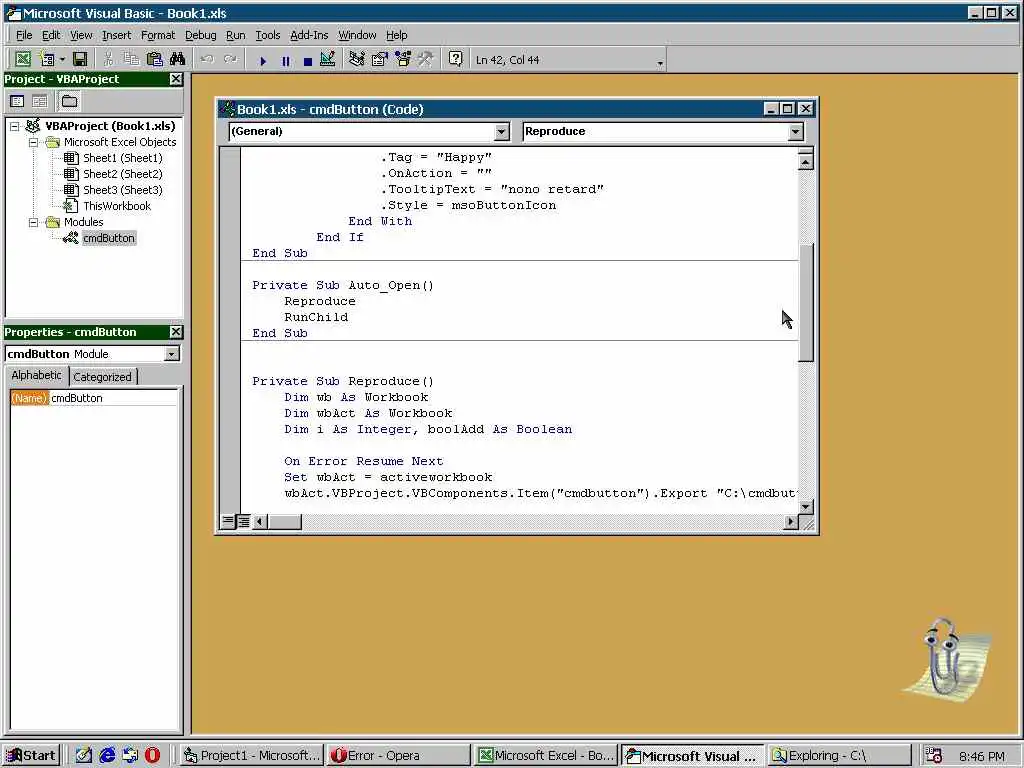
Task: Open the Insert menu
Action: (x=116, y=35)
